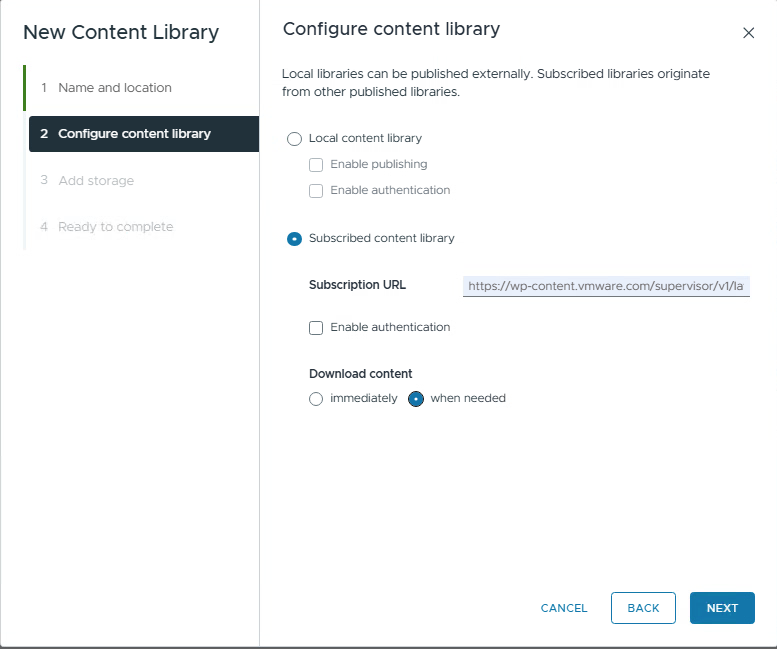Jump to step 3 Add storage
Image resolution: width=777 pixels, height=649 pixels.
tap(95, 181)
